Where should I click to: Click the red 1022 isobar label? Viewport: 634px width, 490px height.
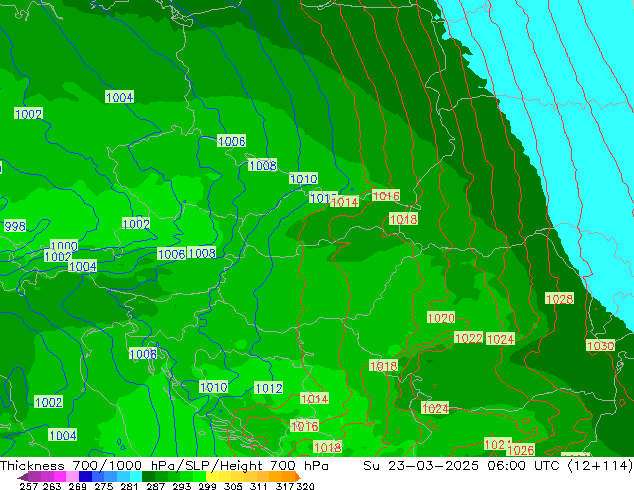pyautogui.click(x=469, y=338)
